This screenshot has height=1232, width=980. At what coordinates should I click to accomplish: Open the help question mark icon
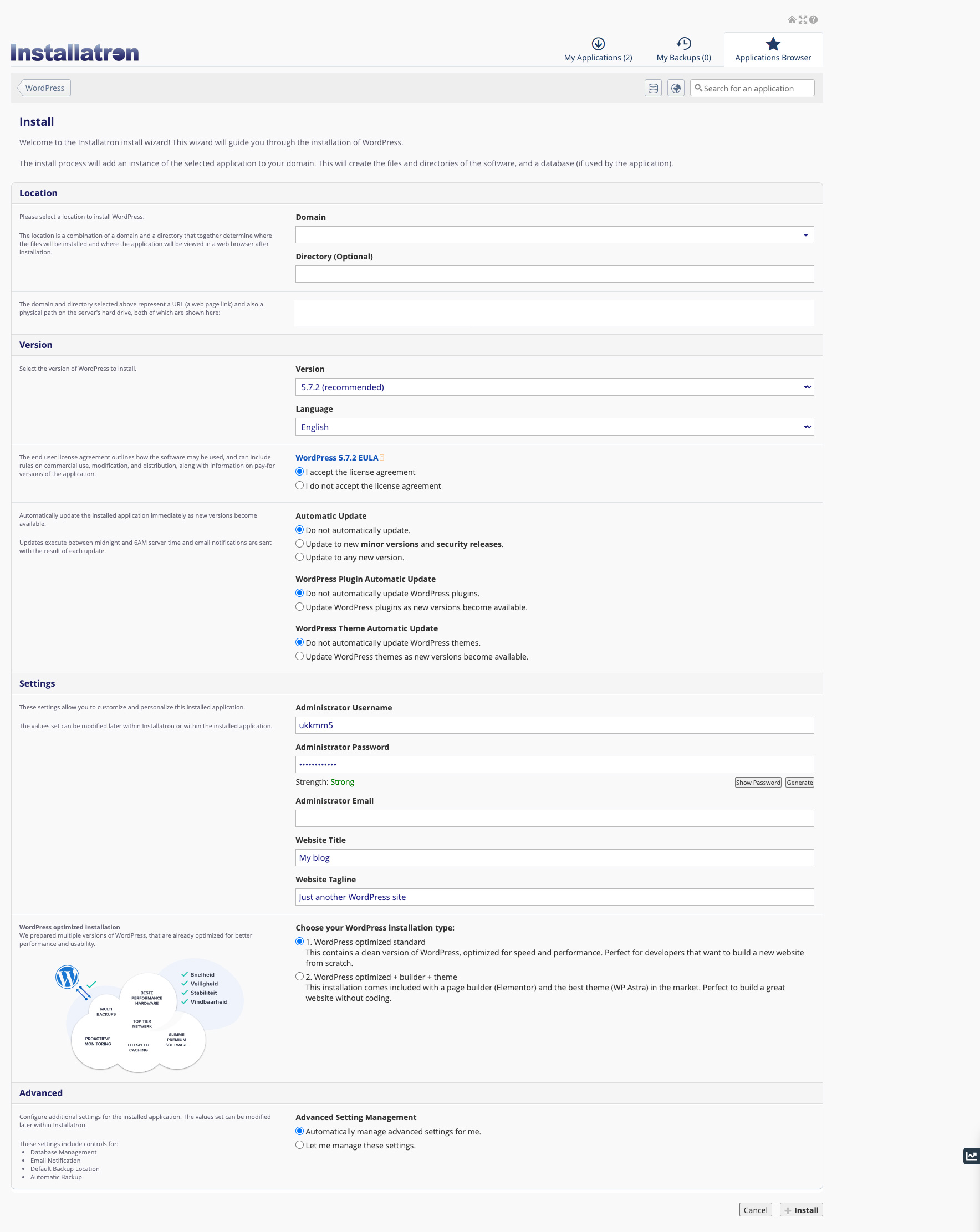coord(813,19)
